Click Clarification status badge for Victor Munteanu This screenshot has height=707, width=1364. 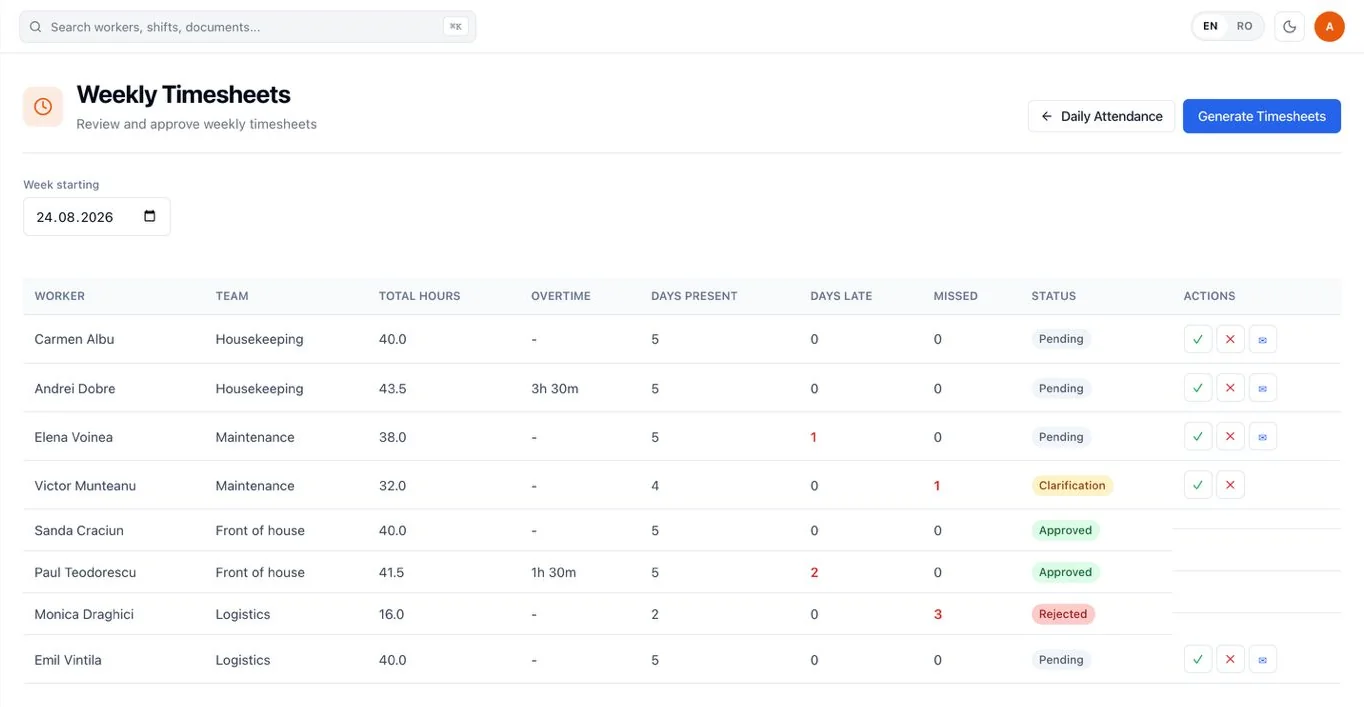1072,485
